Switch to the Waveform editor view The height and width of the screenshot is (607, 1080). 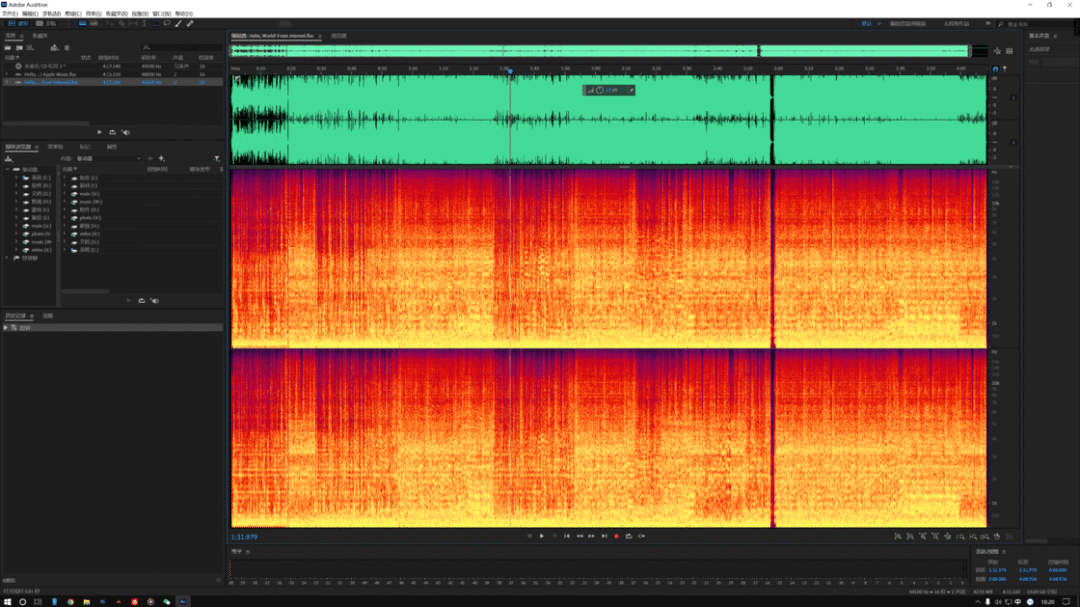coord(18,23)
